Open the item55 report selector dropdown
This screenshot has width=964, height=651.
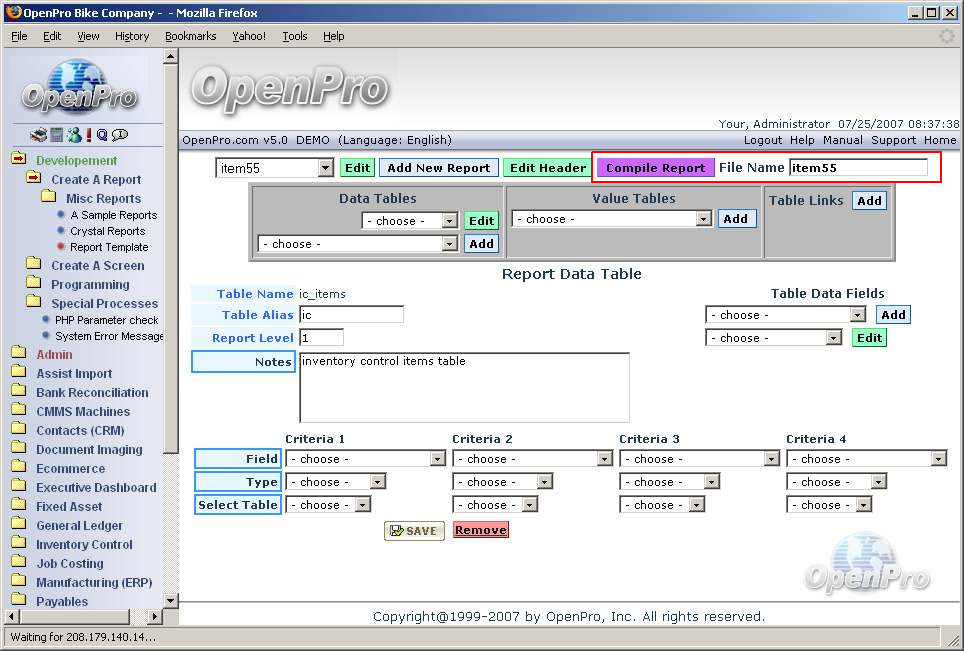pos(325,168)
